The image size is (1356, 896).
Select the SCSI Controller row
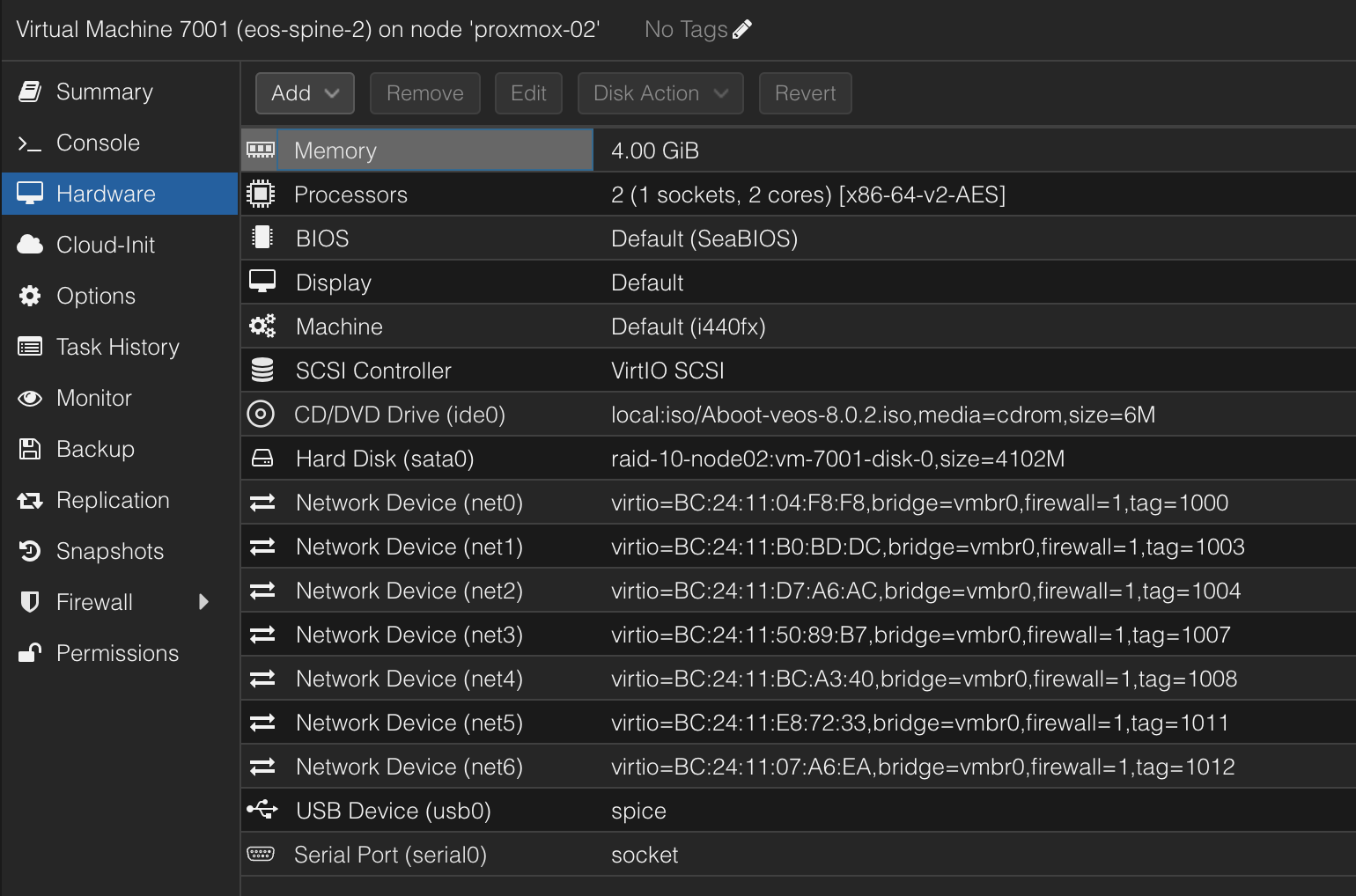pyautogui.click(x=798, y=370)
